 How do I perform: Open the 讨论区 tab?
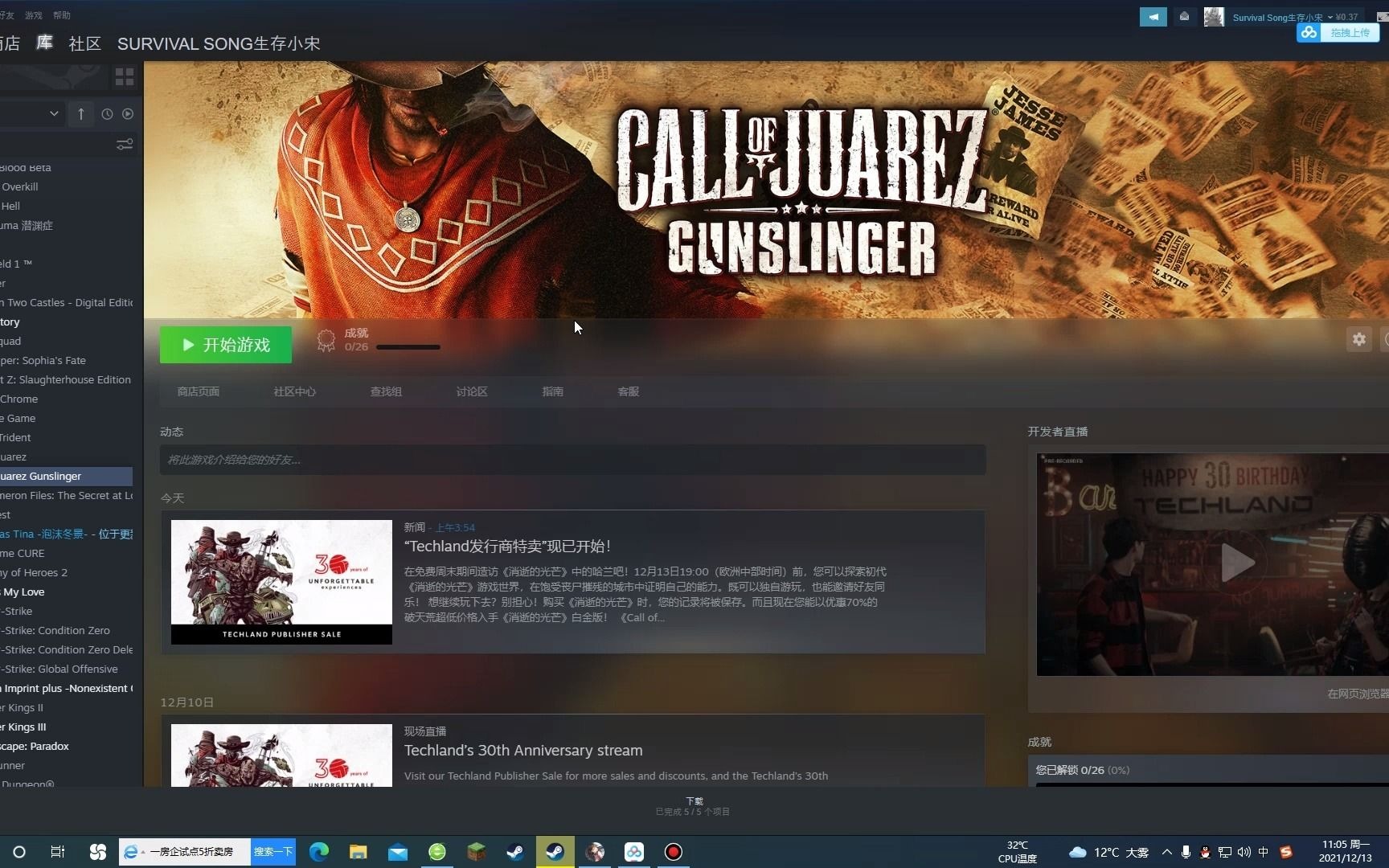[x=472, y=391]
